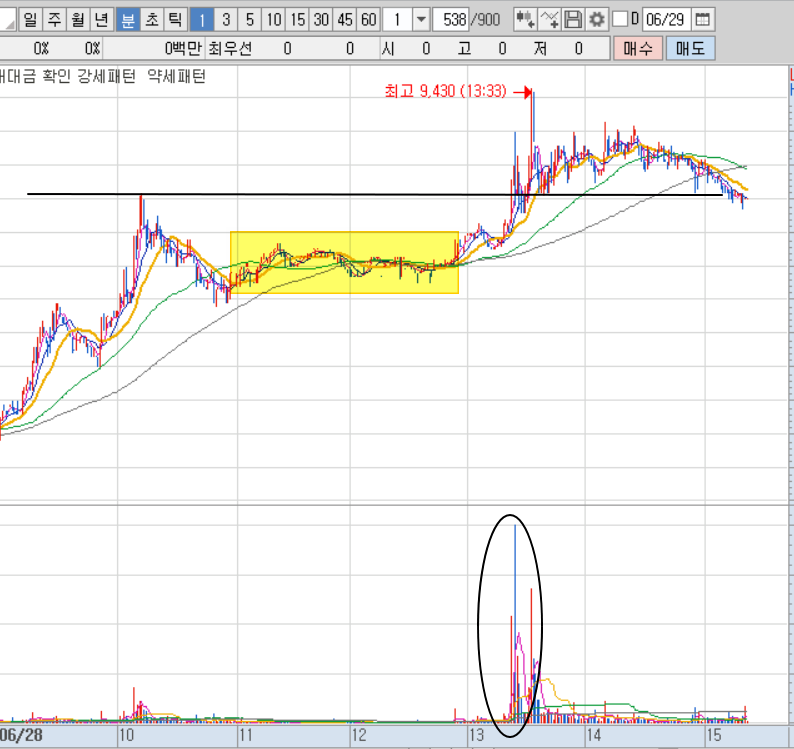
Task: Set the interval to 30 minutes
Action: coord(321,20)
